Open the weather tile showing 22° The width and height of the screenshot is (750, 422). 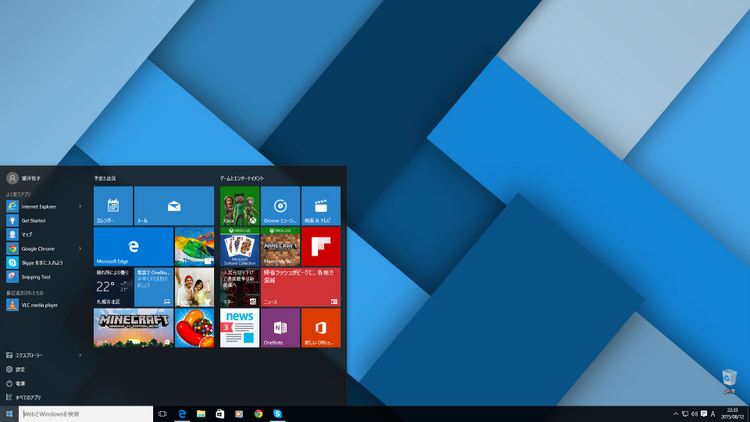[x=113, y=287]
